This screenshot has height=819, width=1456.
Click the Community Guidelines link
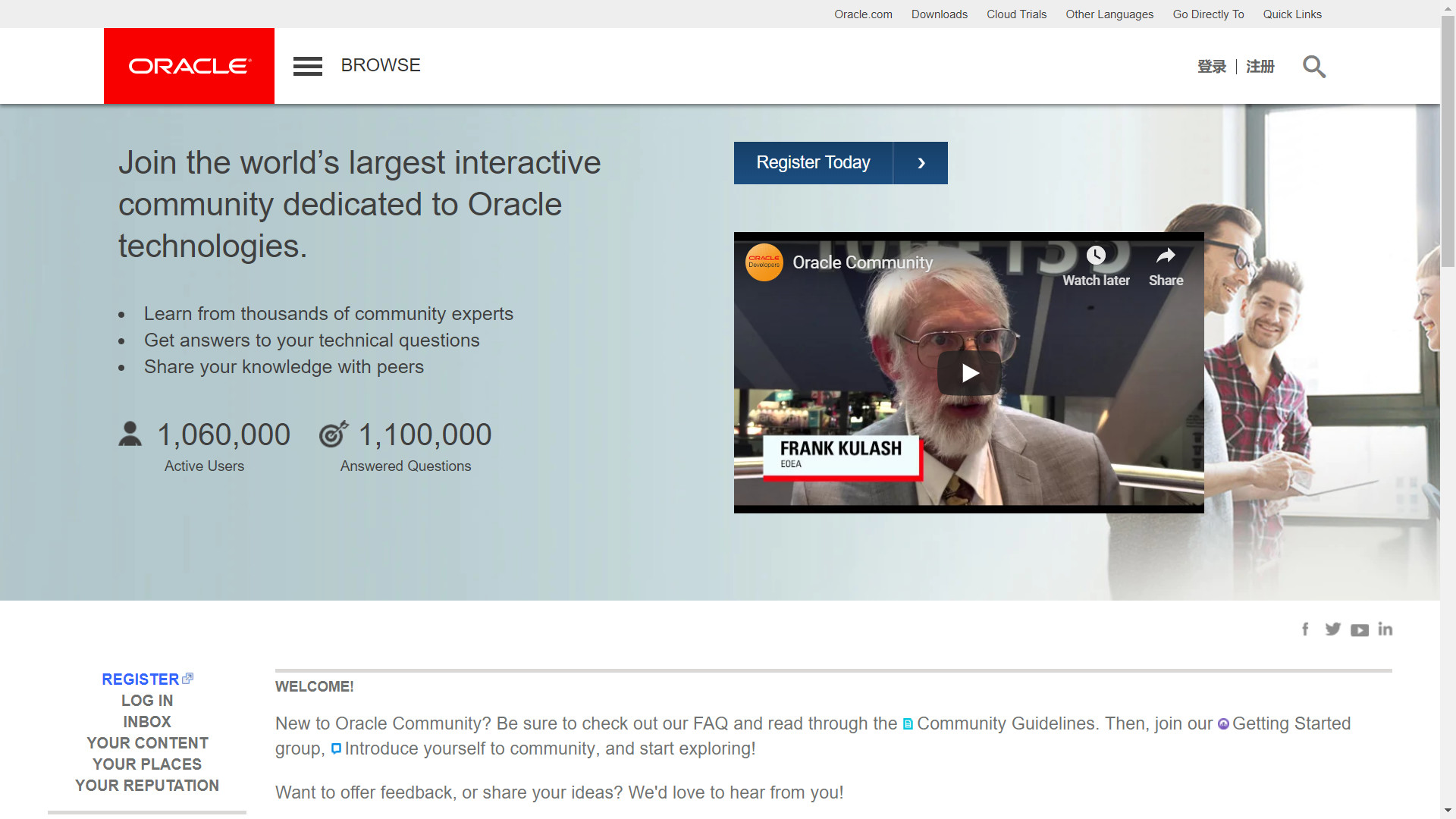[x=1007, y=723]
